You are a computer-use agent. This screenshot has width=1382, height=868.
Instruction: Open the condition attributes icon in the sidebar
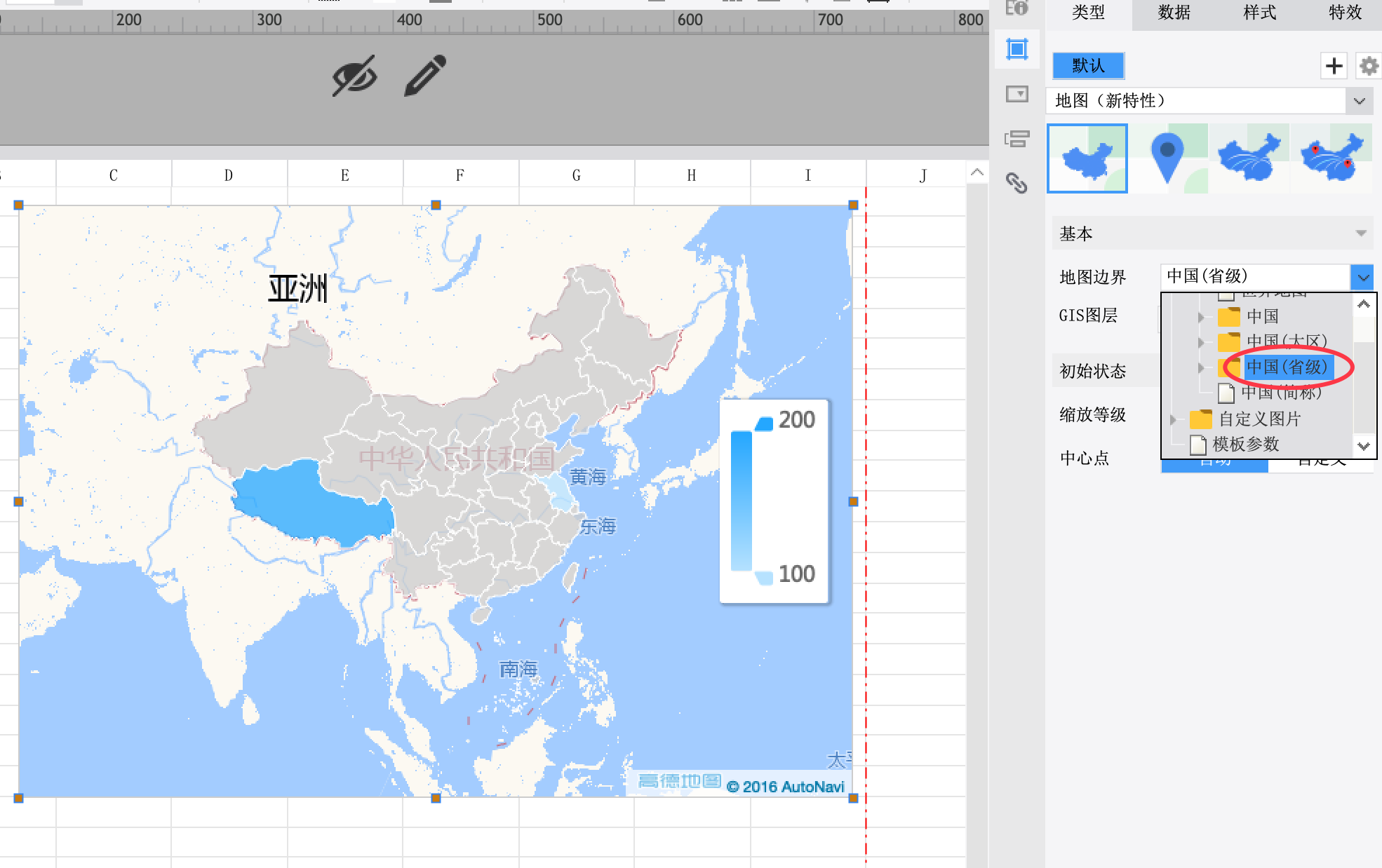pyautogui.click(x=1017, y=139)
